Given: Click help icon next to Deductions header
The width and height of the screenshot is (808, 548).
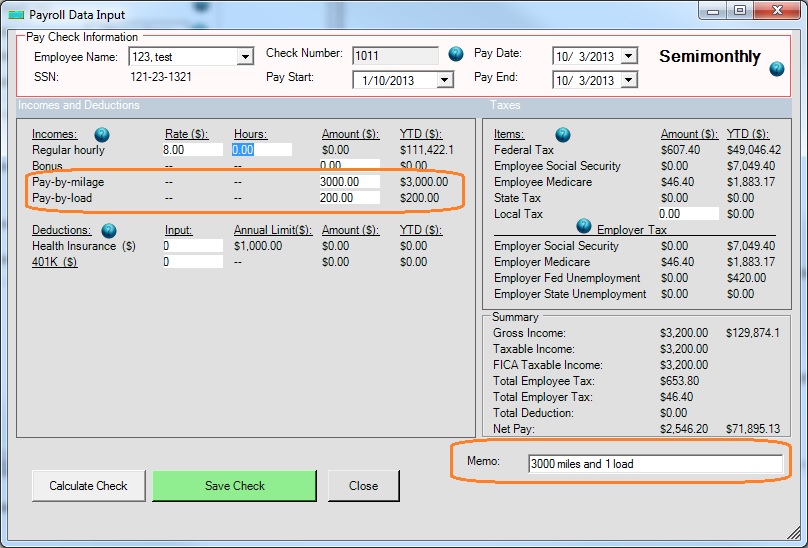Looking at the screenshot, I should [x=110, y=230].
